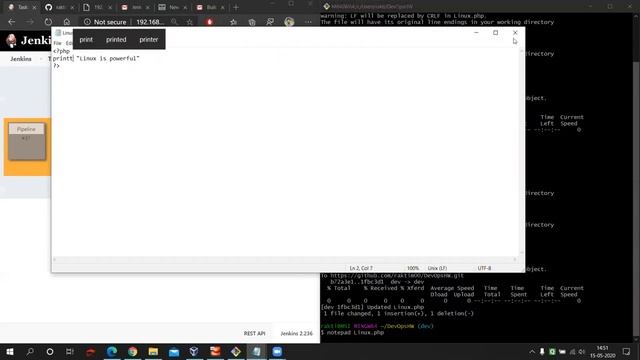This screenshot has width=640, height=360.
Task: Click the Jenkins breadcrumb link
Action: [x=21, y=59]
